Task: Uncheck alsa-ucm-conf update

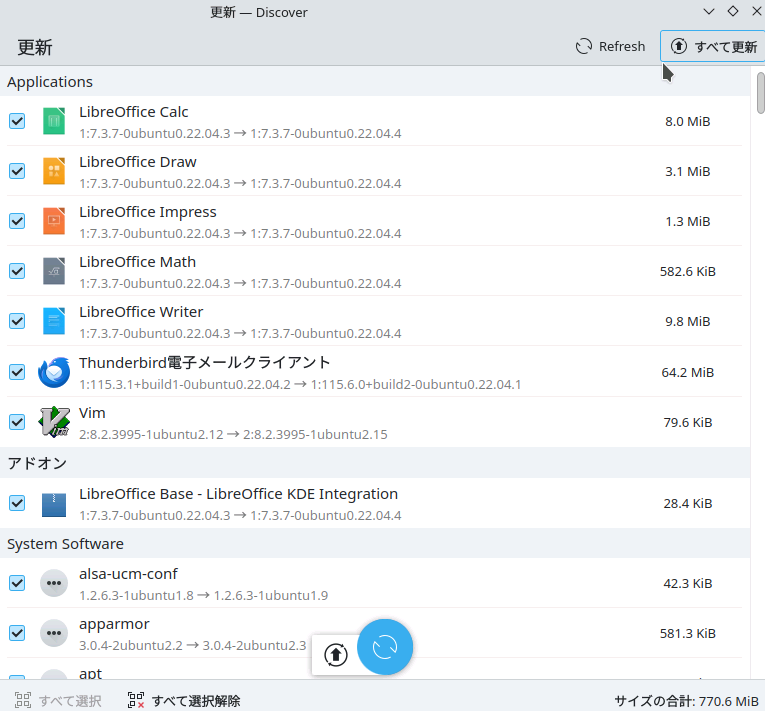Action: [17, 583]
